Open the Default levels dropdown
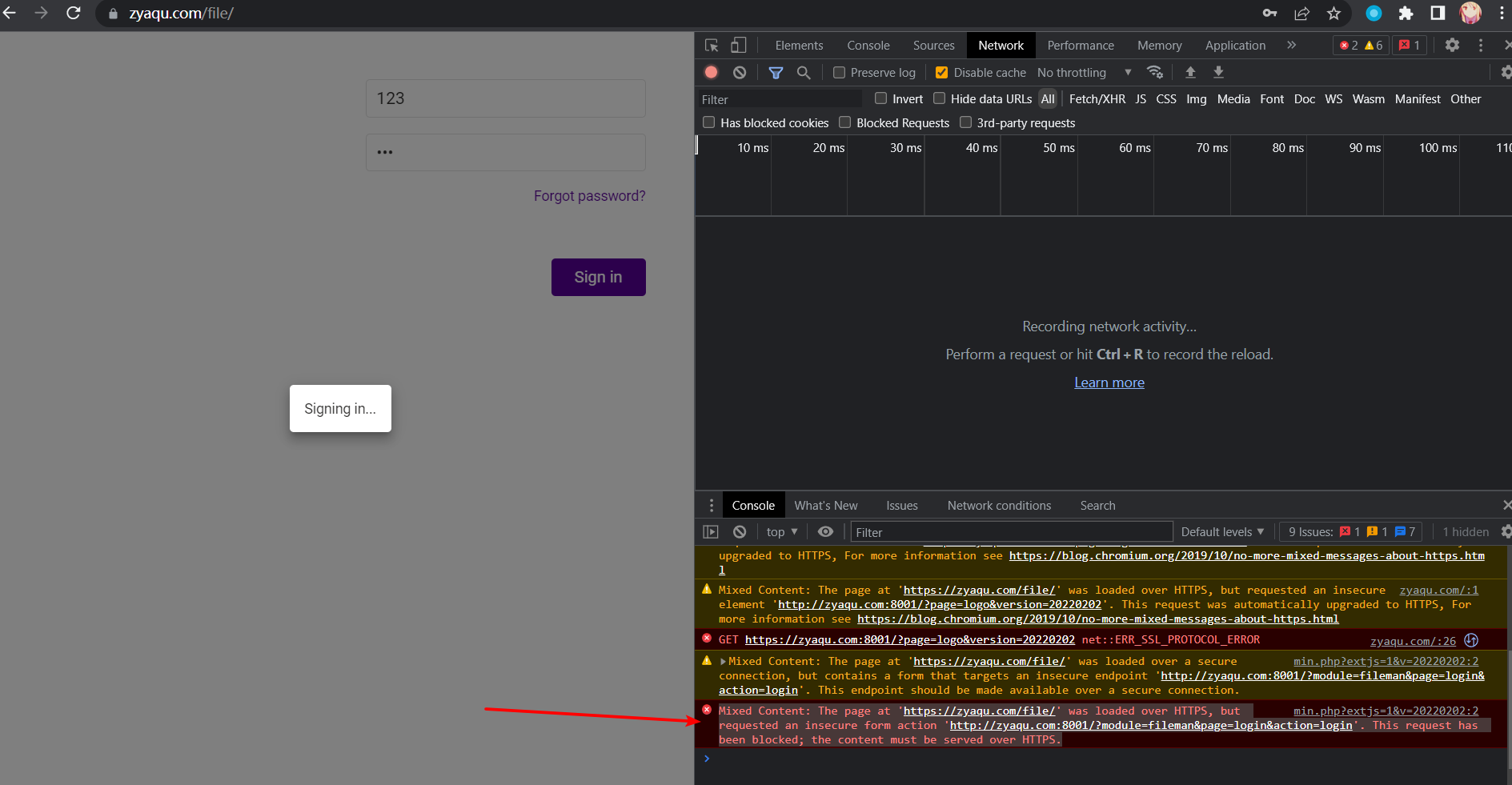This screenshot has width=1512, height=785. point(1221,531)
